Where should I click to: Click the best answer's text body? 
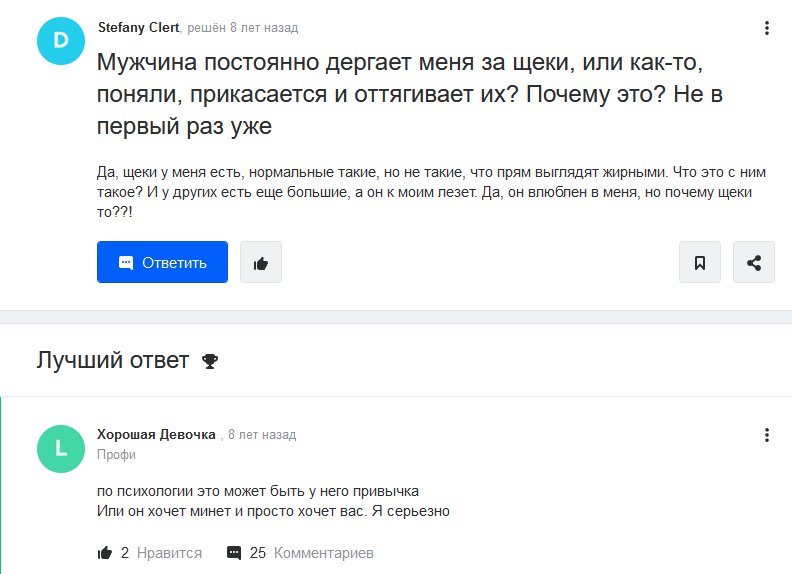click(x=273, y=502)
